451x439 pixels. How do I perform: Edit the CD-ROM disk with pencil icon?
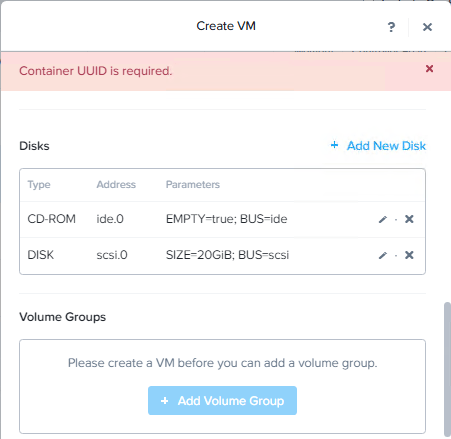click(x=383, y=219)
